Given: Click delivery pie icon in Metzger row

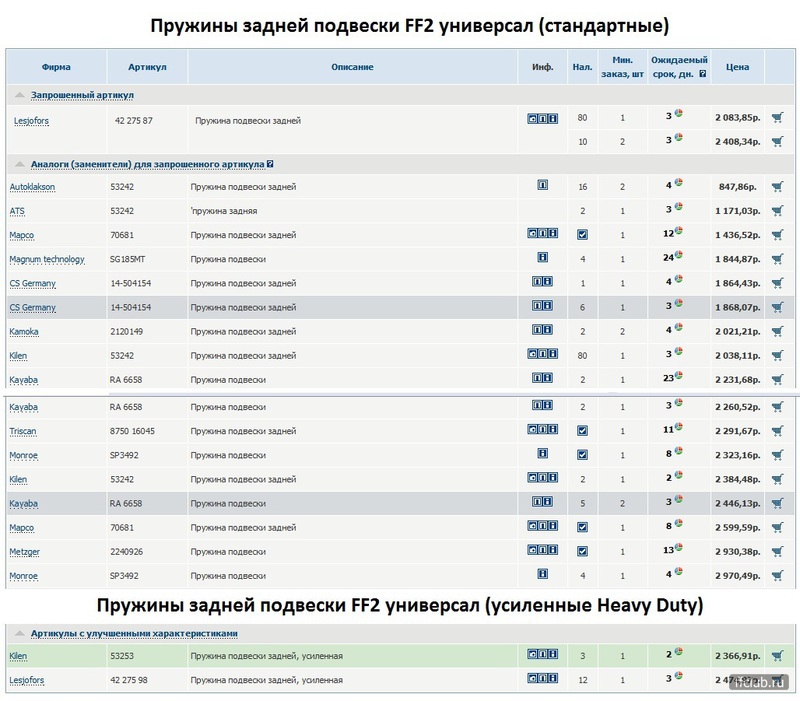Looking at the screenshot, I should click(x=679, y=547).
